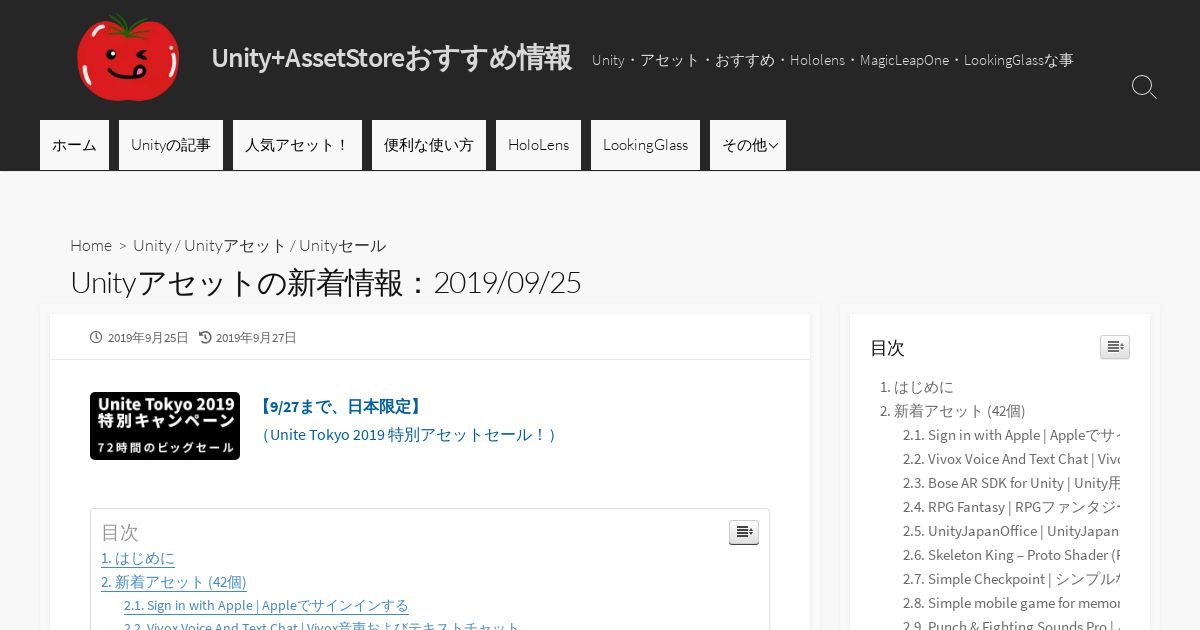
Task: Jump to 1. はじめに in the sidebar contents
Action: click(917, 387)
